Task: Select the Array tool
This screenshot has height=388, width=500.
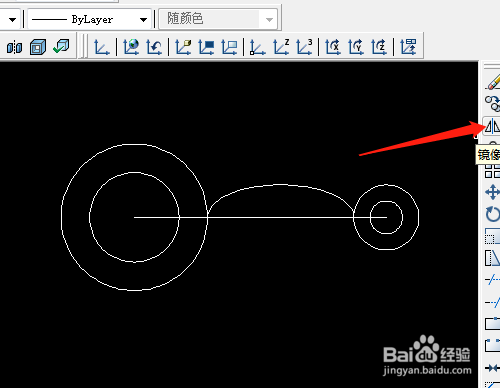Action: pyautogui.click(x=493, y=171)
